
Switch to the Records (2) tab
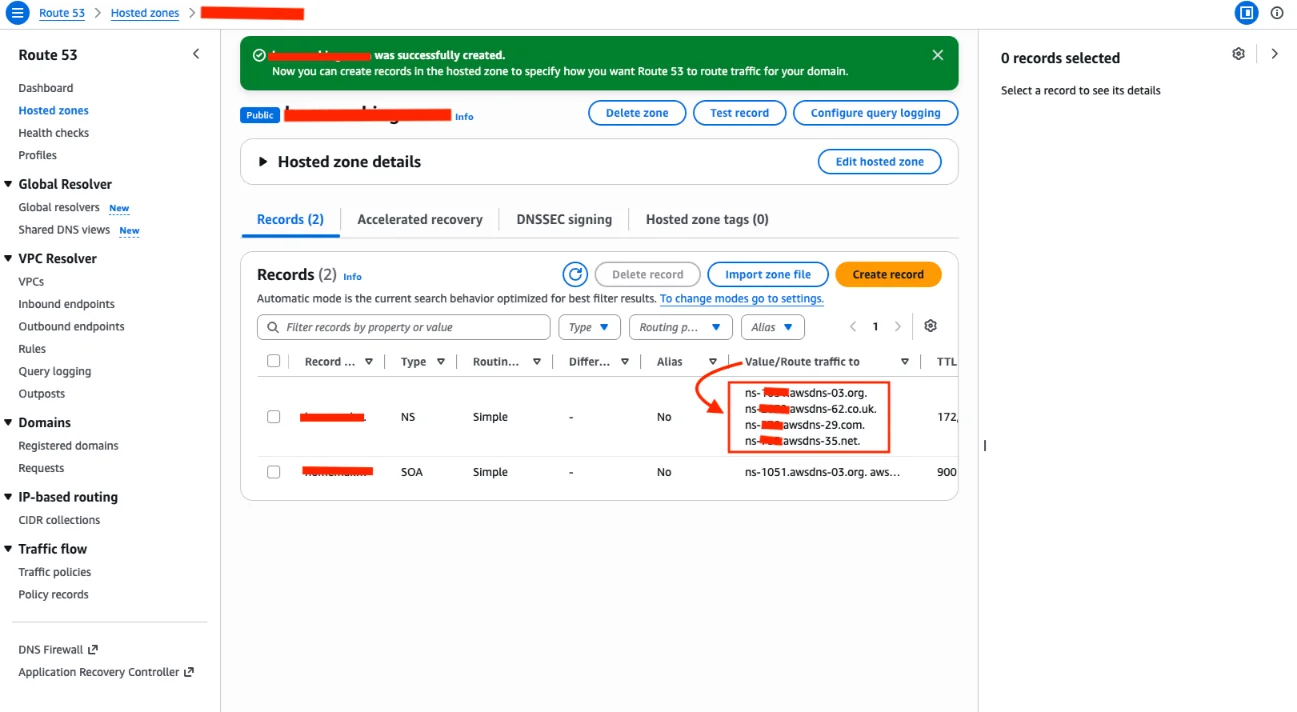pyautogui.click(x=290, y=219)
